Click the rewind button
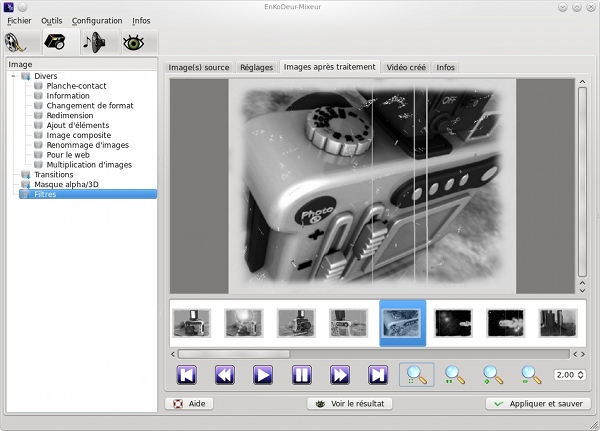This screenshot has height=431, width=600. 225,375
